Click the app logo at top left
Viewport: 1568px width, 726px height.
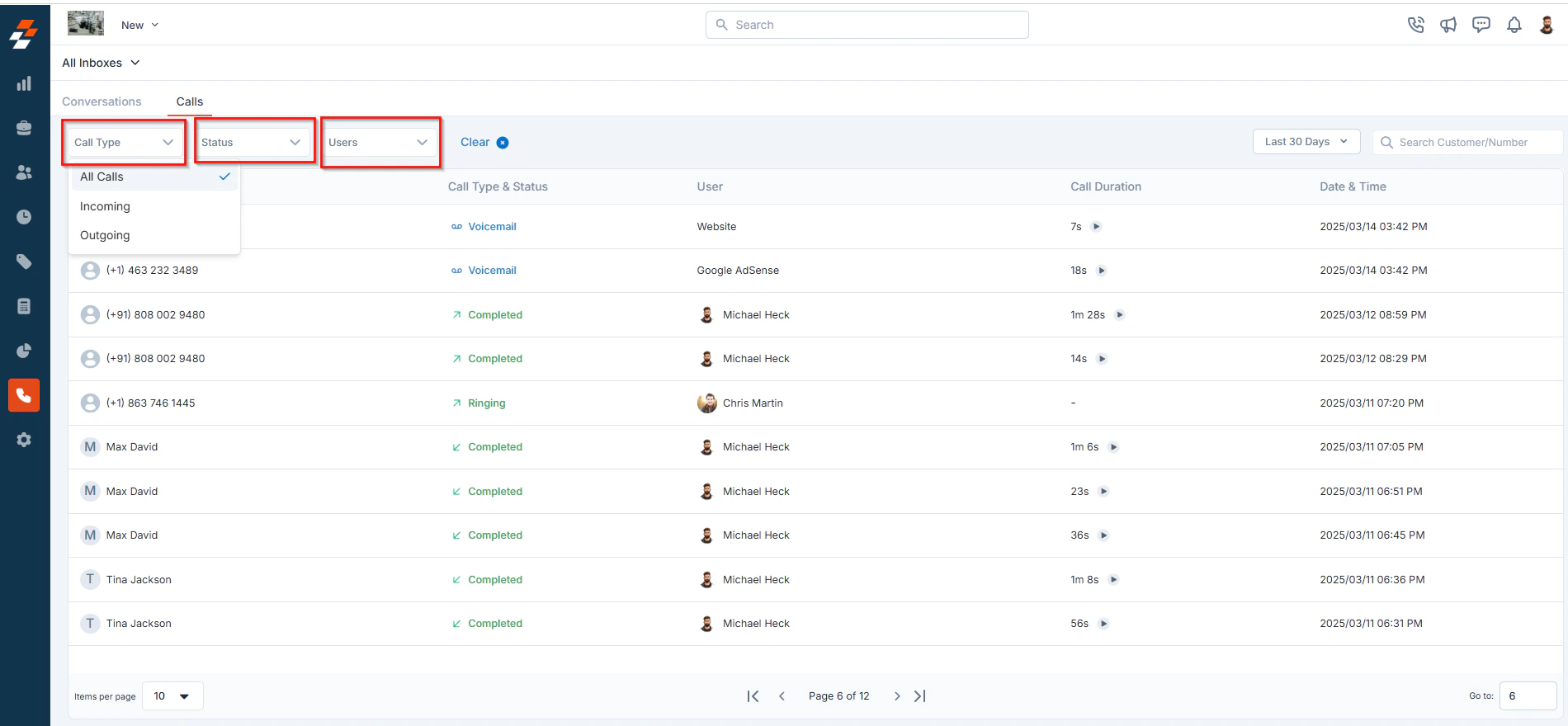[24, 35]
